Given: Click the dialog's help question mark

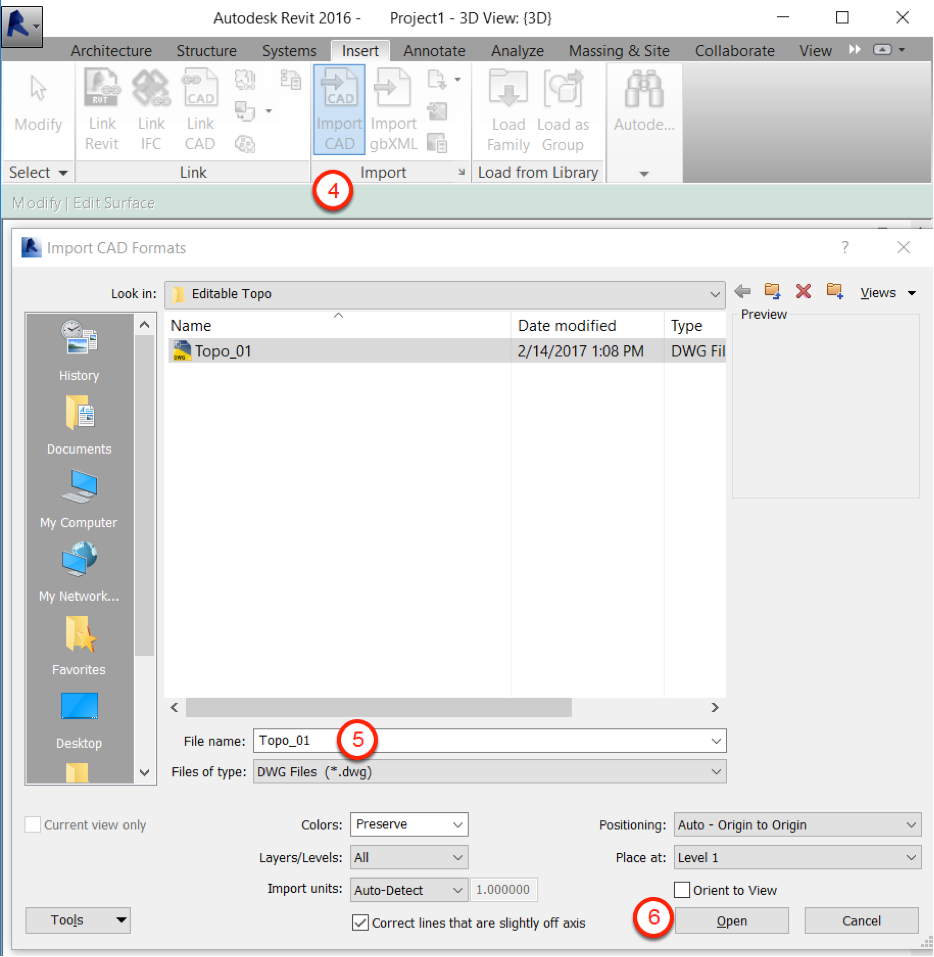Looking at the screenshot, I should 845,247.
